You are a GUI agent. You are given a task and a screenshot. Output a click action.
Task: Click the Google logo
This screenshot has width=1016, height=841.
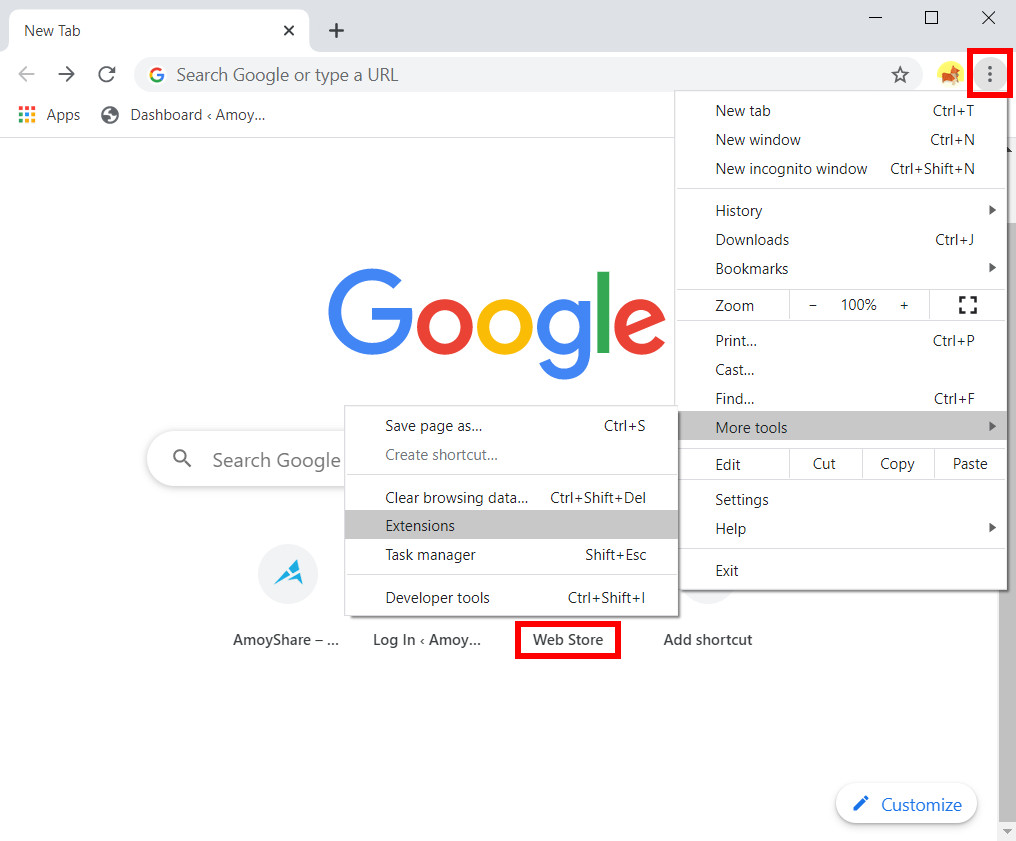pyautogui.click(x=496, y=323)
